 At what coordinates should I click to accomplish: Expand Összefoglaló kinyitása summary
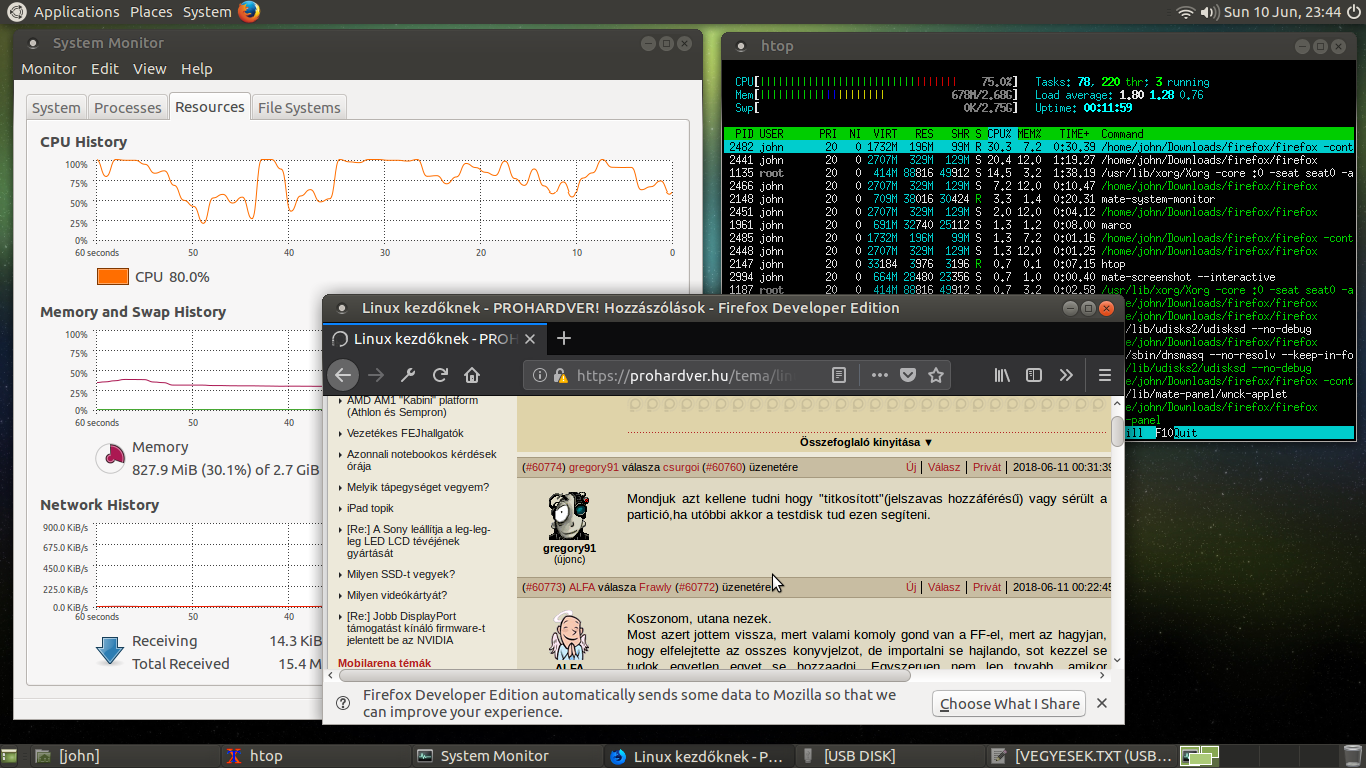pos(866,442)
